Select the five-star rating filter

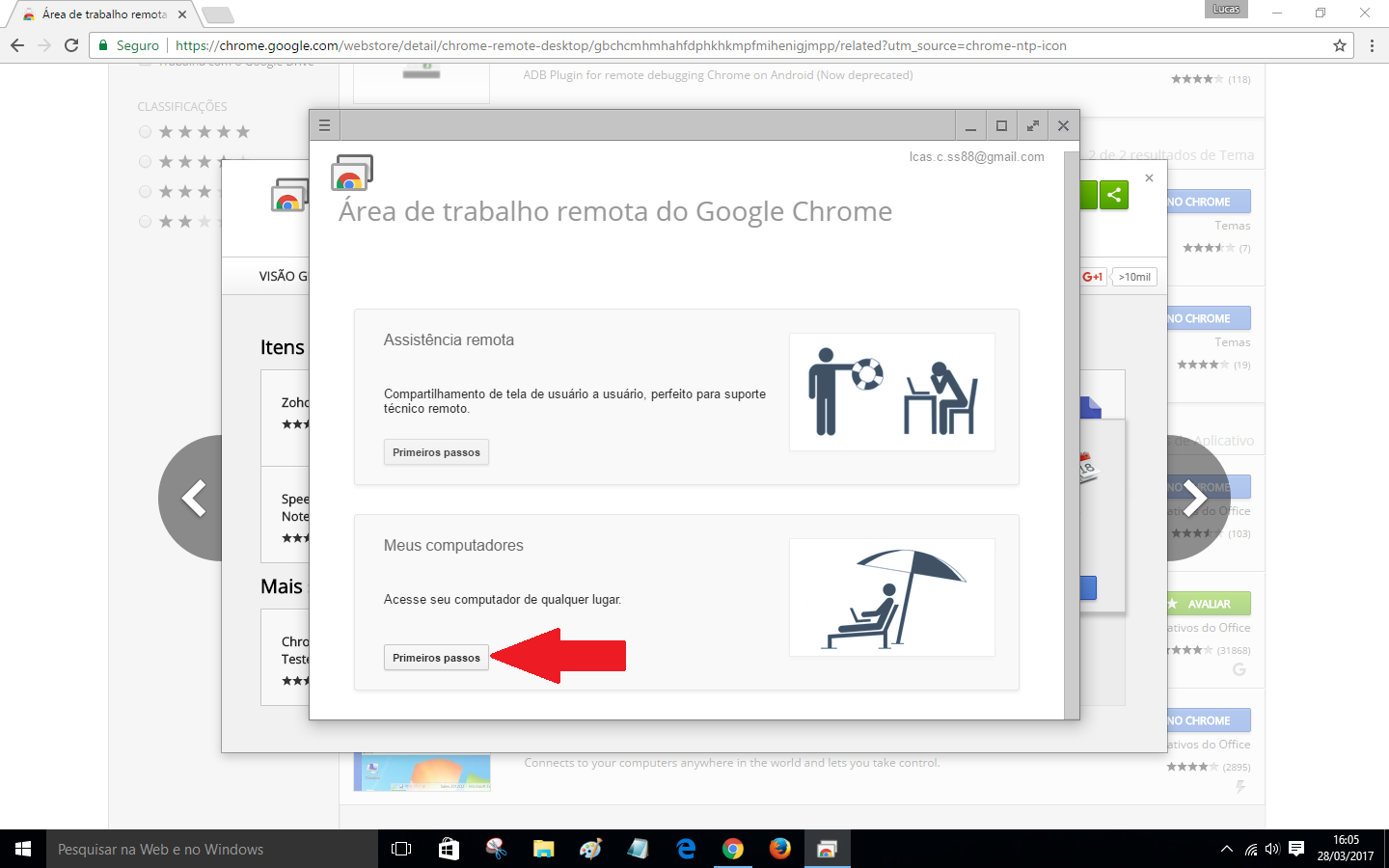(x=145, y=132)
